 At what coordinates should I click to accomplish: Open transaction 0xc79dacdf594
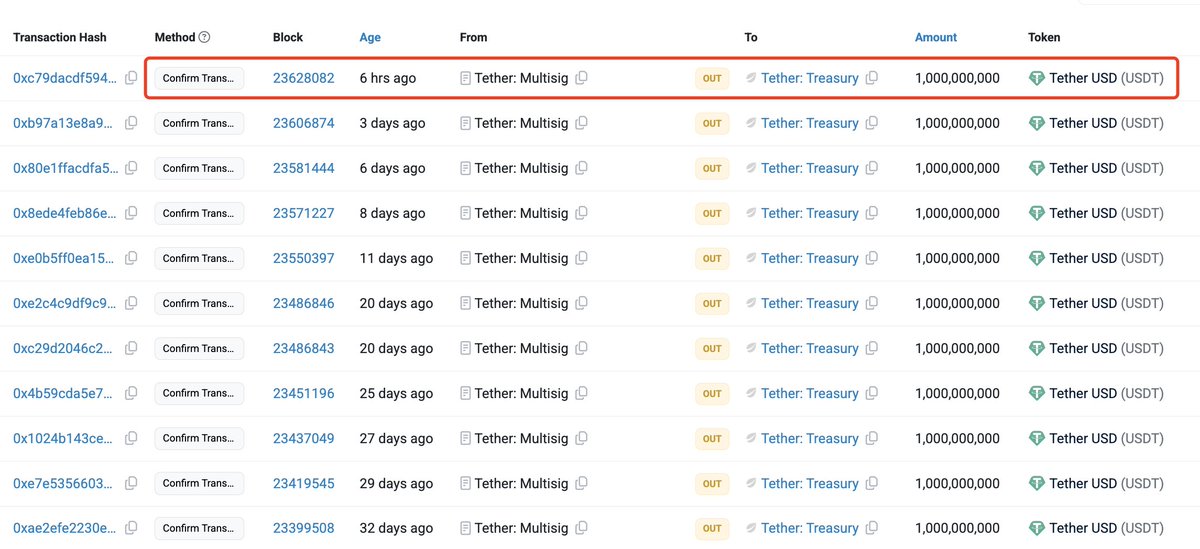65,78
